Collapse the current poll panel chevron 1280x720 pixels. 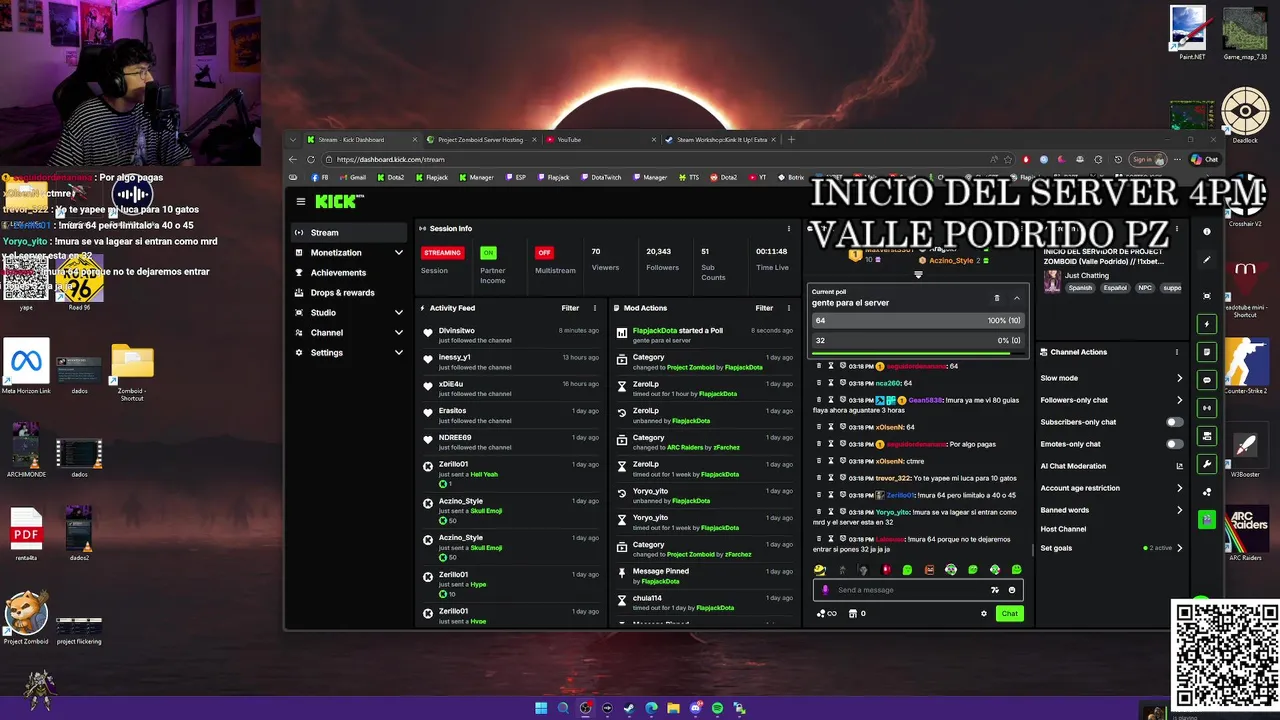click(1017, 298)
